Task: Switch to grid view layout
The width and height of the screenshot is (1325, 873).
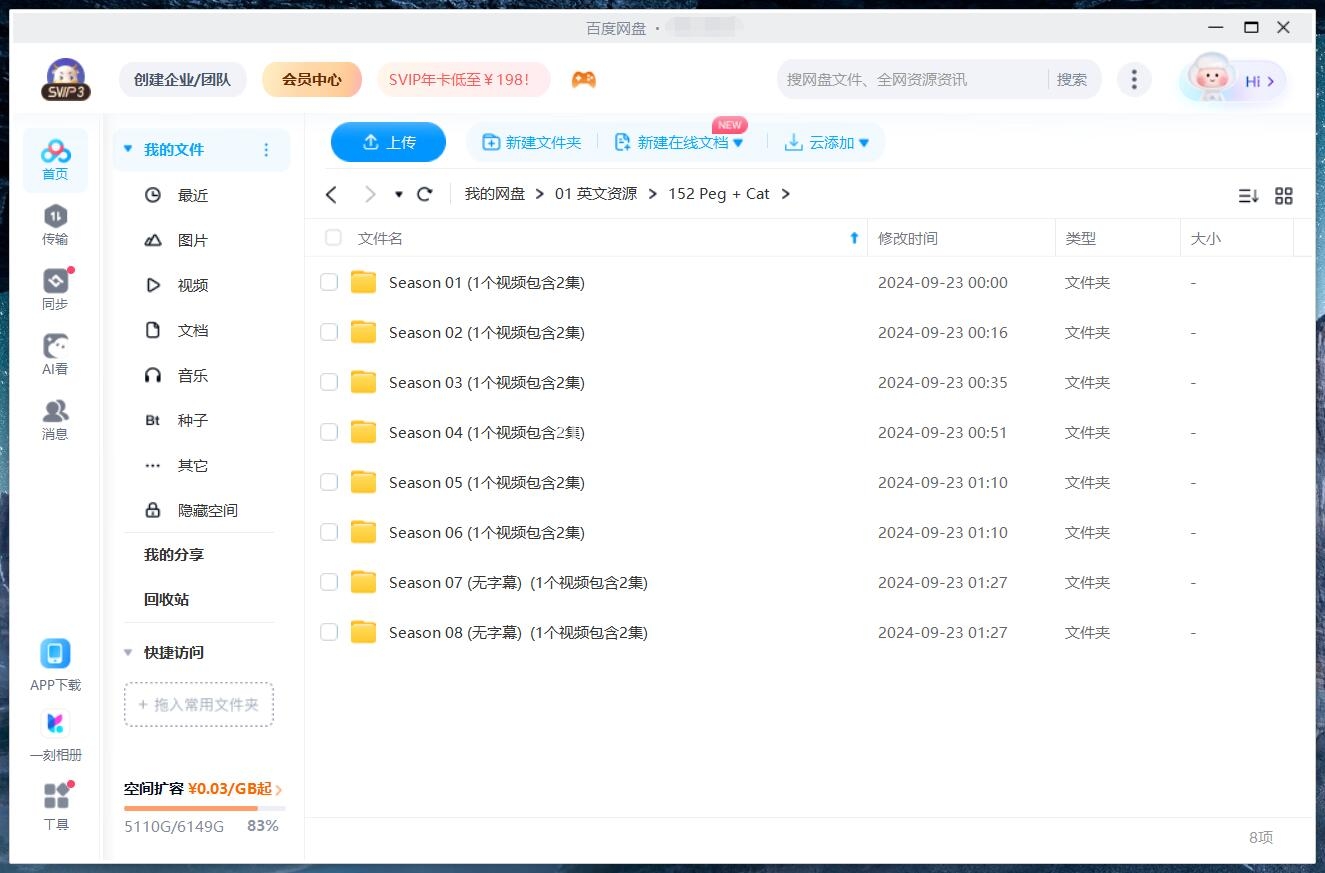Action: click(1284, 196)
